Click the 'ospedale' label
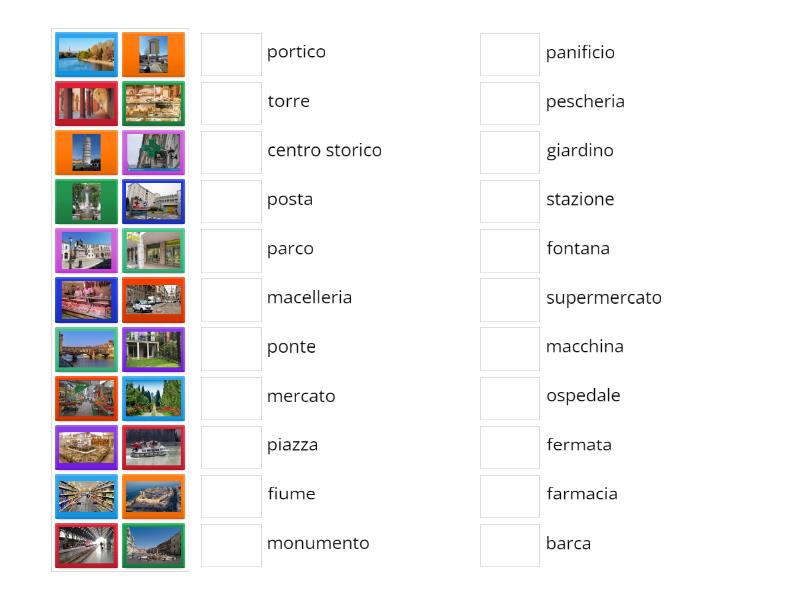 (x=582, y=396)
